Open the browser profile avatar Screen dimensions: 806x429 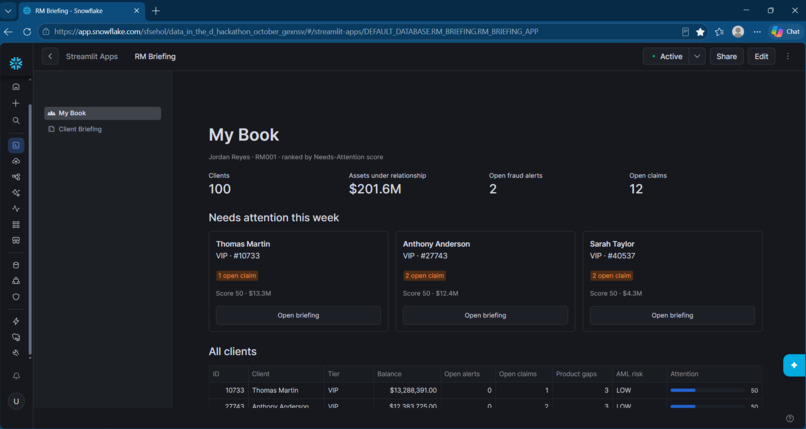(x=738, y=32)
